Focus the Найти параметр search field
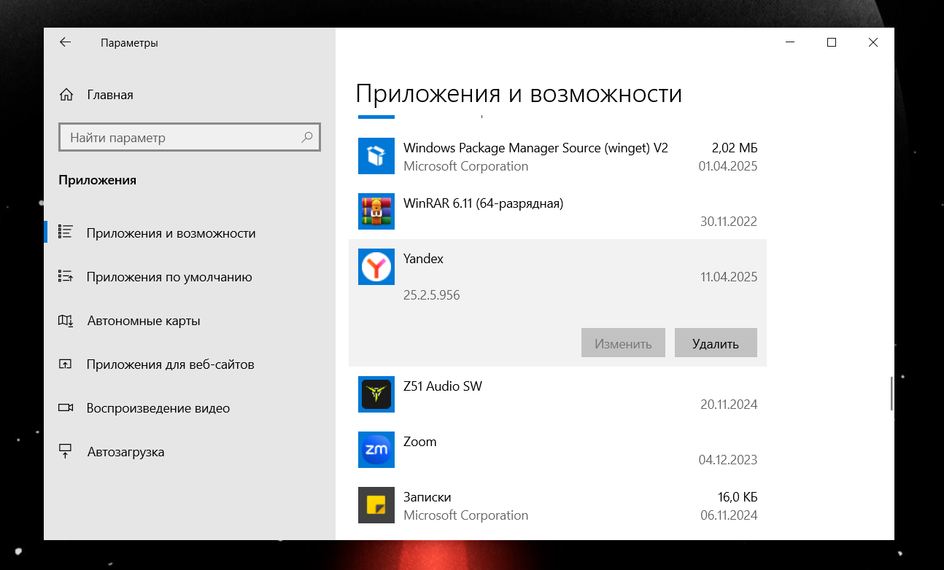 189,137
